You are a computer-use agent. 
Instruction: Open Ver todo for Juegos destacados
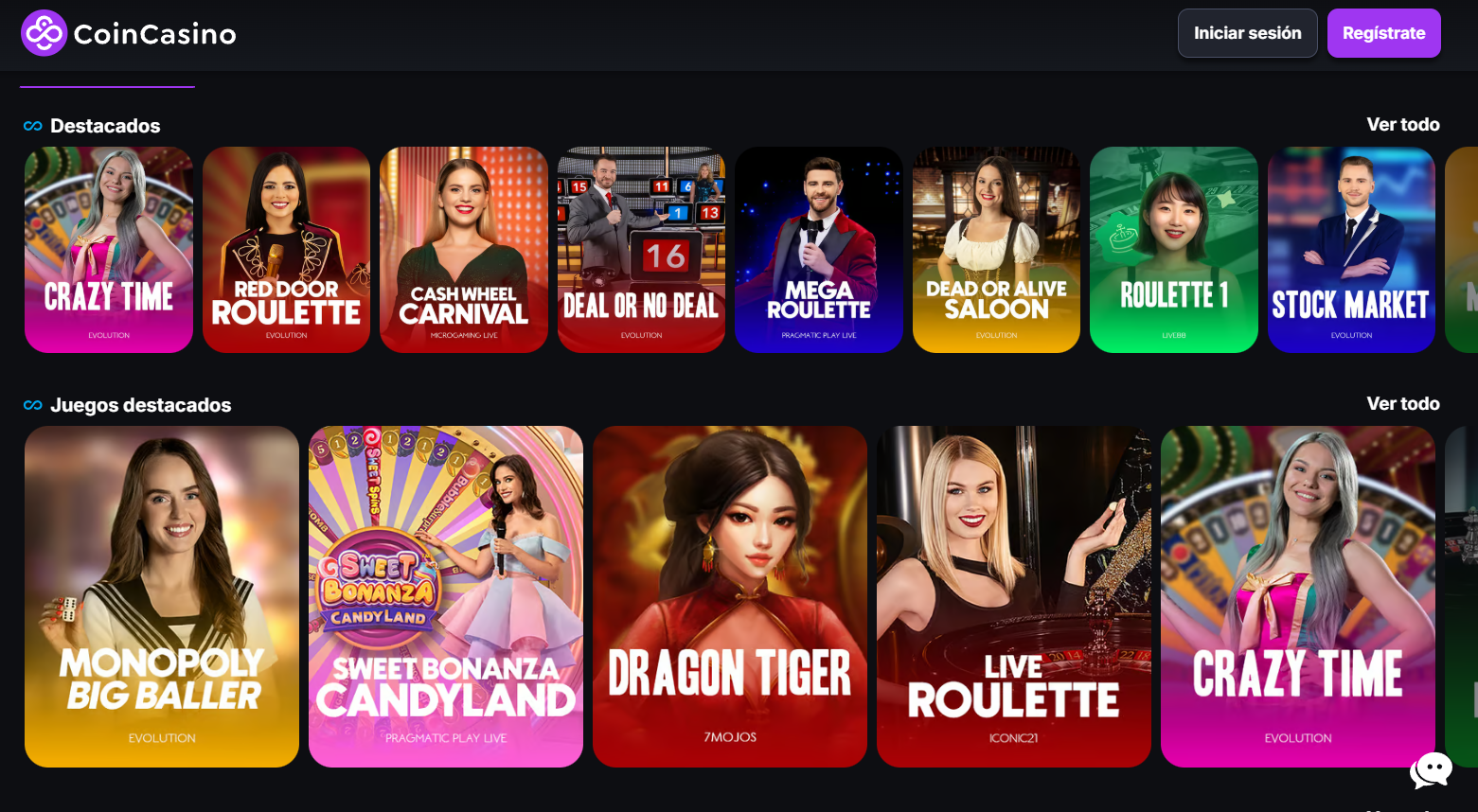tap(1402, 404)
